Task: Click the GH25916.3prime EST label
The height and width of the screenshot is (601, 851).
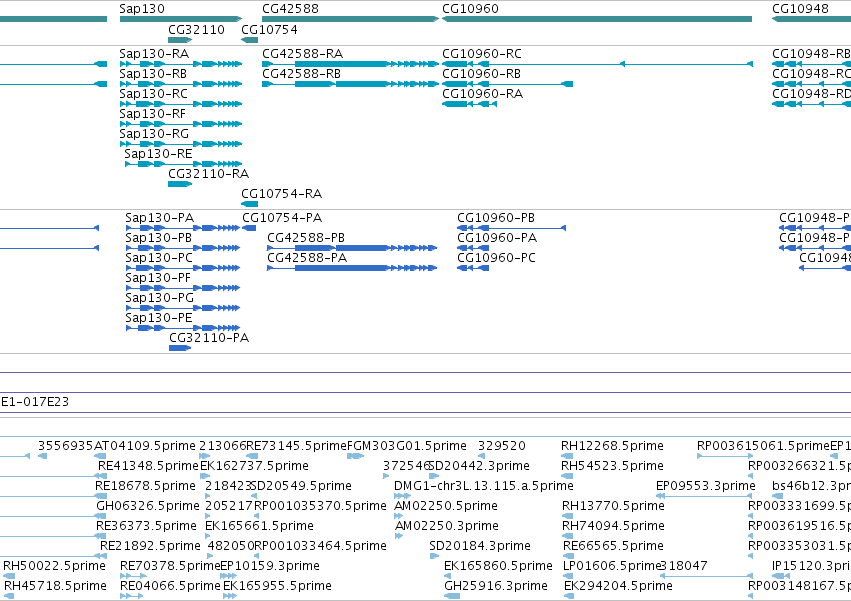Action: click(496, 586)
